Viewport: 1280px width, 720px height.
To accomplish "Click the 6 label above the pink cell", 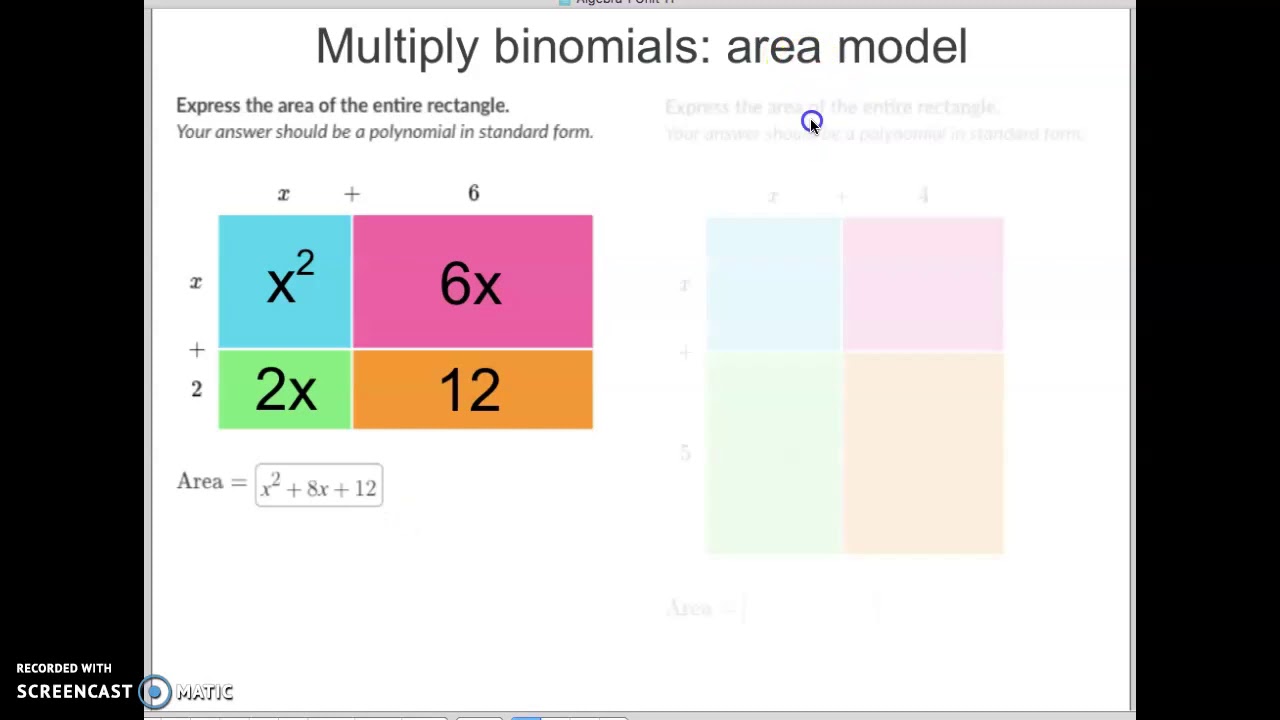I will coord(474,193).
